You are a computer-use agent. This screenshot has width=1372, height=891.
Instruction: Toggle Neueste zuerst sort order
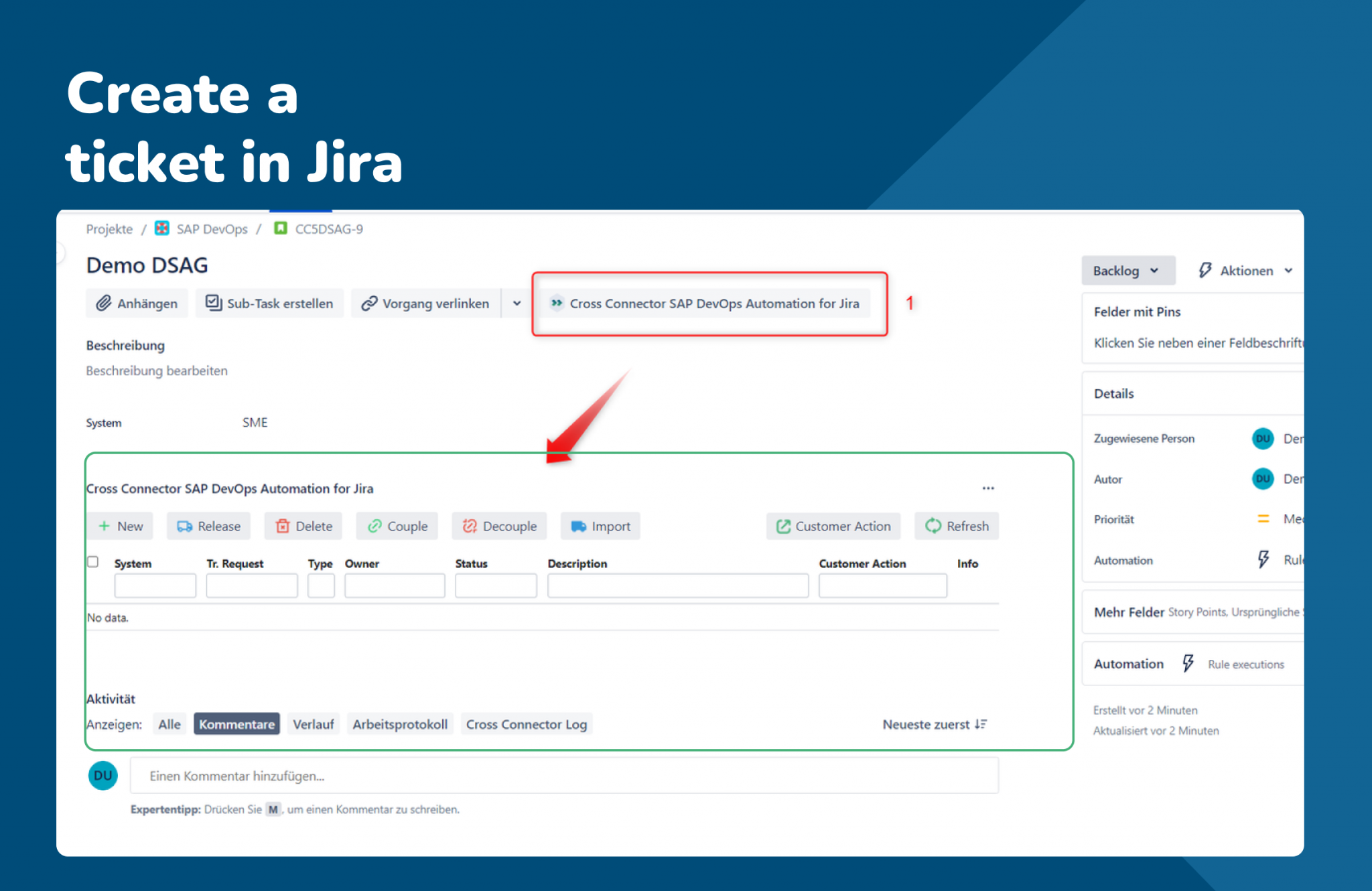click(x=935, y=724)
